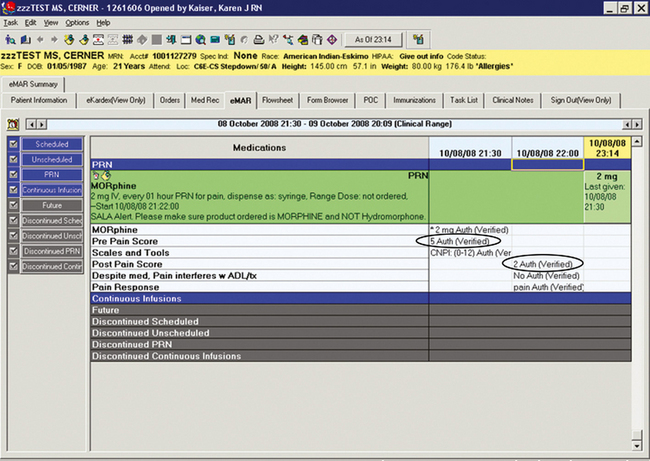Switch to the Orders tab
Screen dimensions: 650x461
pyautogui.click(x=170, y=100)
